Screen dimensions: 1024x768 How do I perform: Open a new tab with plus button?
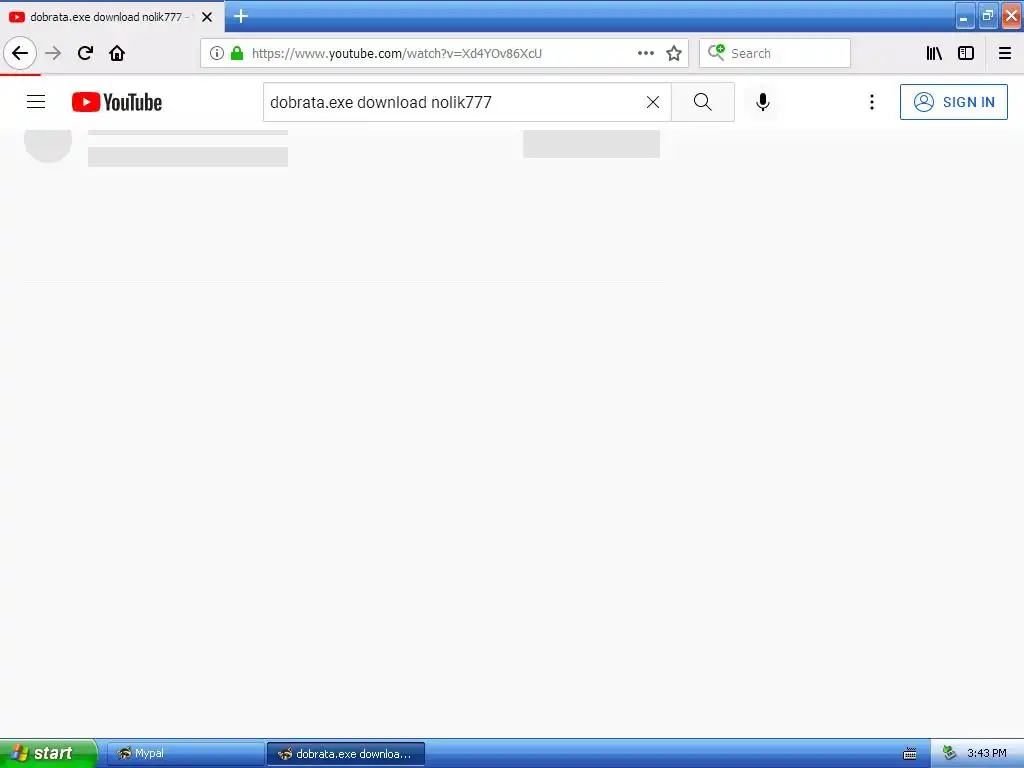click(x=241, y=16)
